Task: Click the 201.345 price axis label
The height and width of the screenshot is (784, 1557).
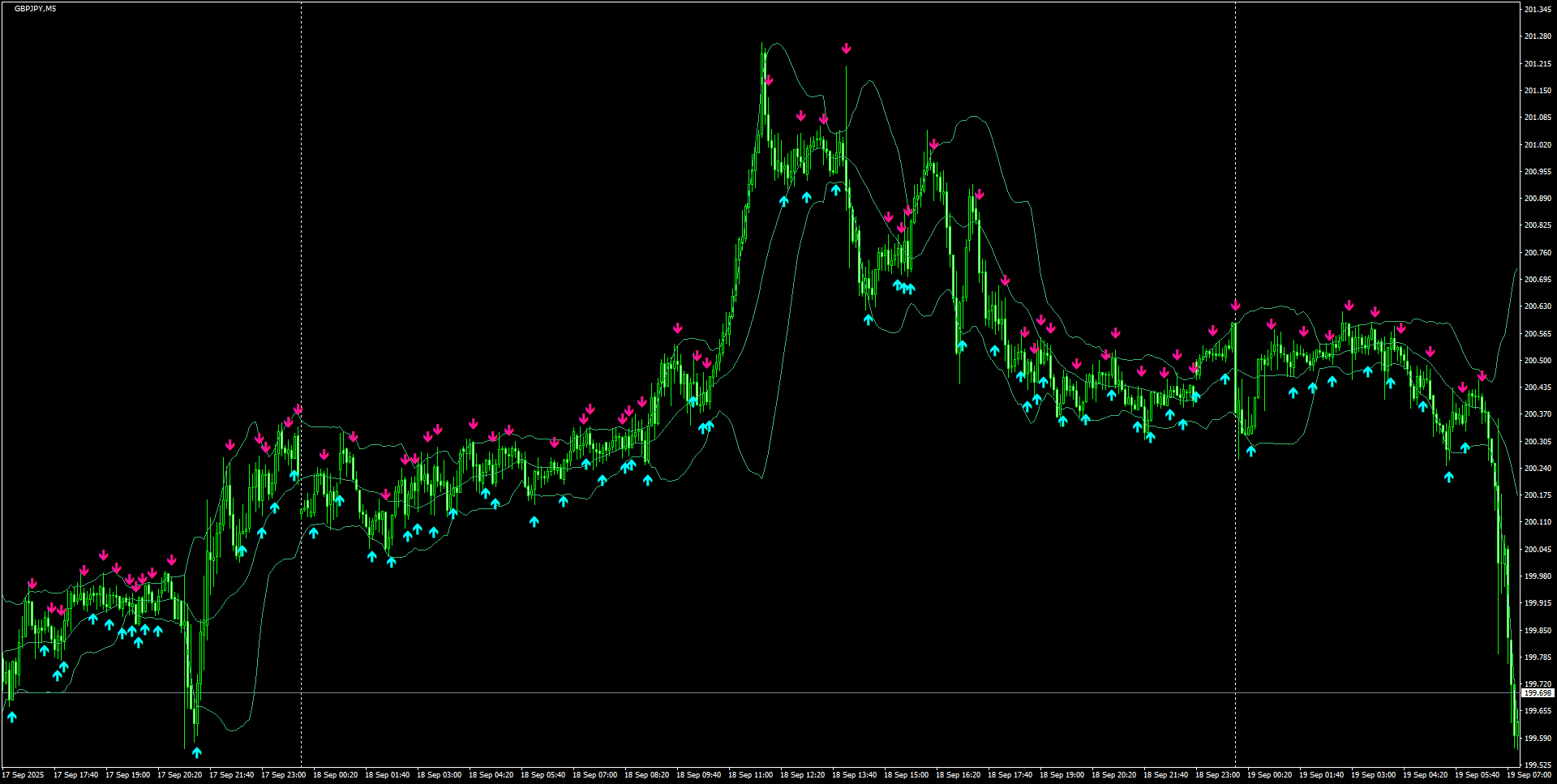Action: point(1538,10)
